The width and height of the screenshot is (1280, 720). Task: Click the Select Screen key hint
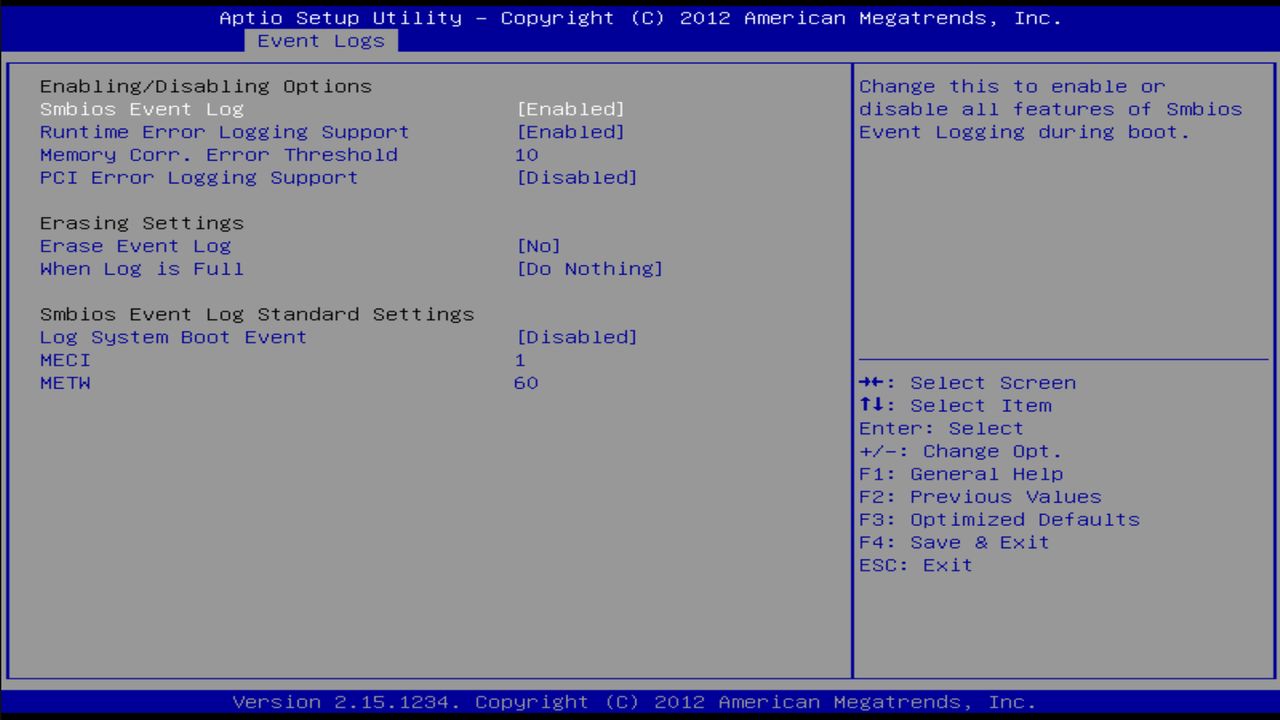coord(968,383)
